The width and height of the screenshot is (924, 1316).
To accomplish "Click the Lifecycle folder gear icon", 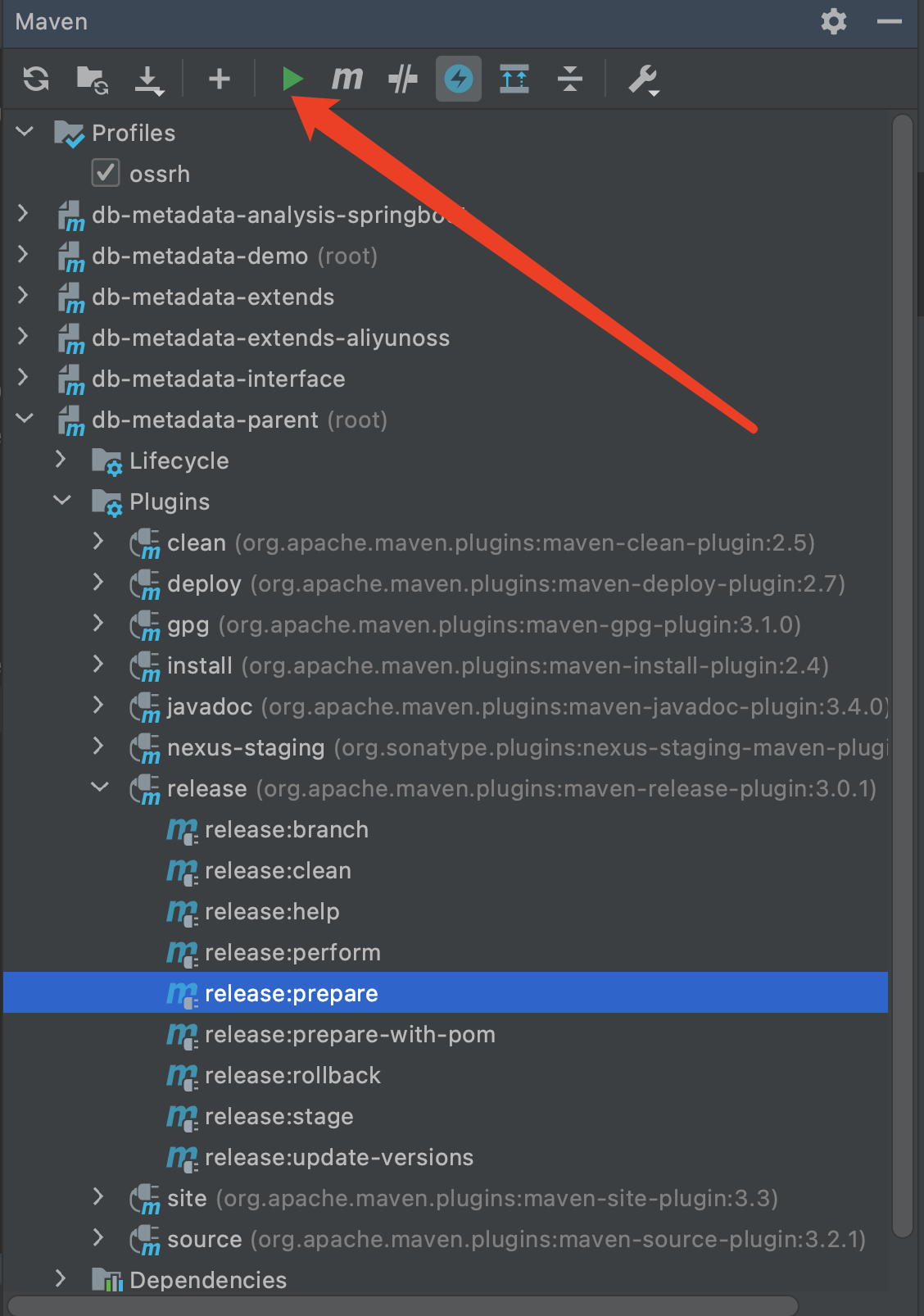I will click(107, 462).
